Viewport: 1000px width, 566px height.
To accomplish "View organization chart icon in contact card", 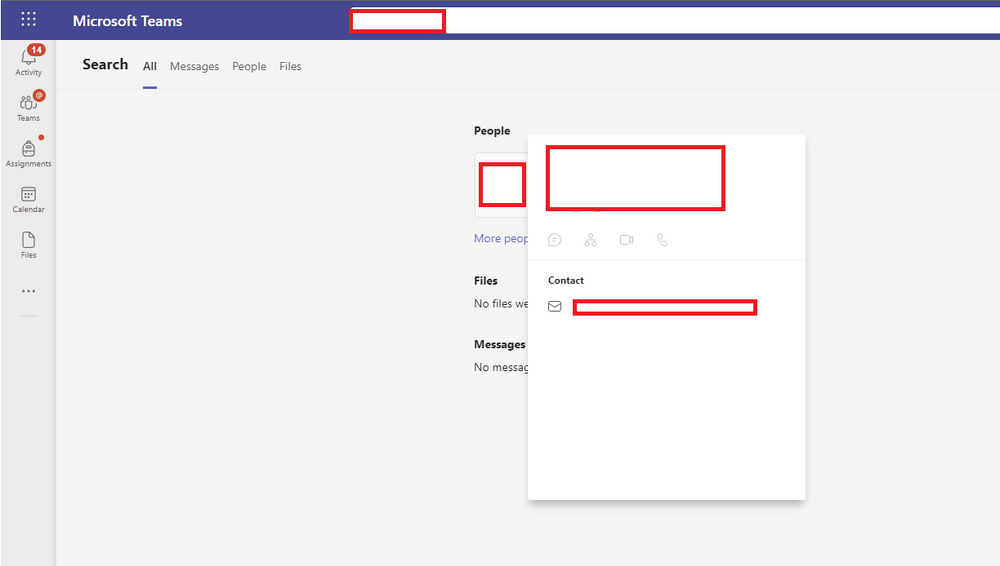I will coord(591,240).
